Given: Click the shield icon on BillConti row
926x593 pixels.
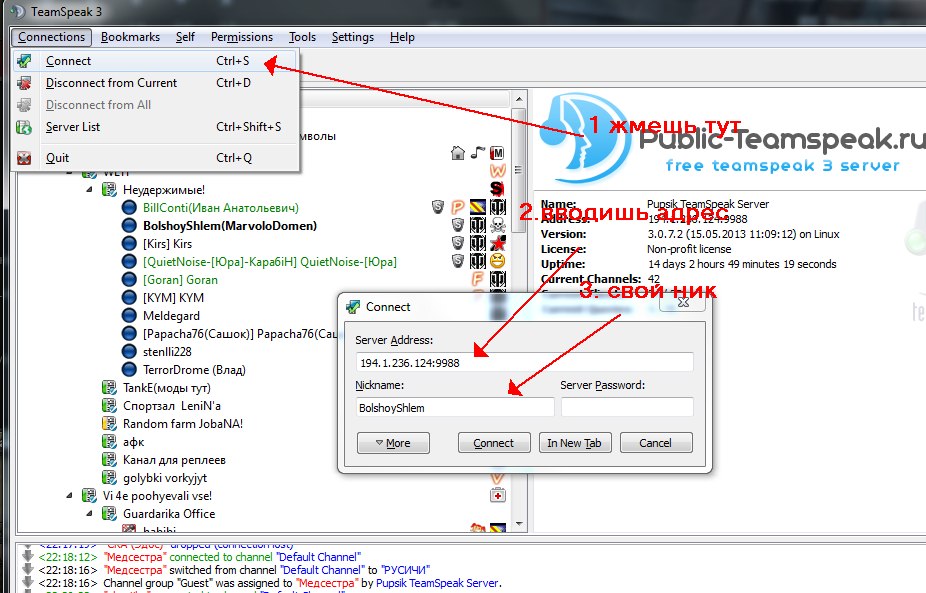Looking at the screenshot, I should (x=438, y=207).
